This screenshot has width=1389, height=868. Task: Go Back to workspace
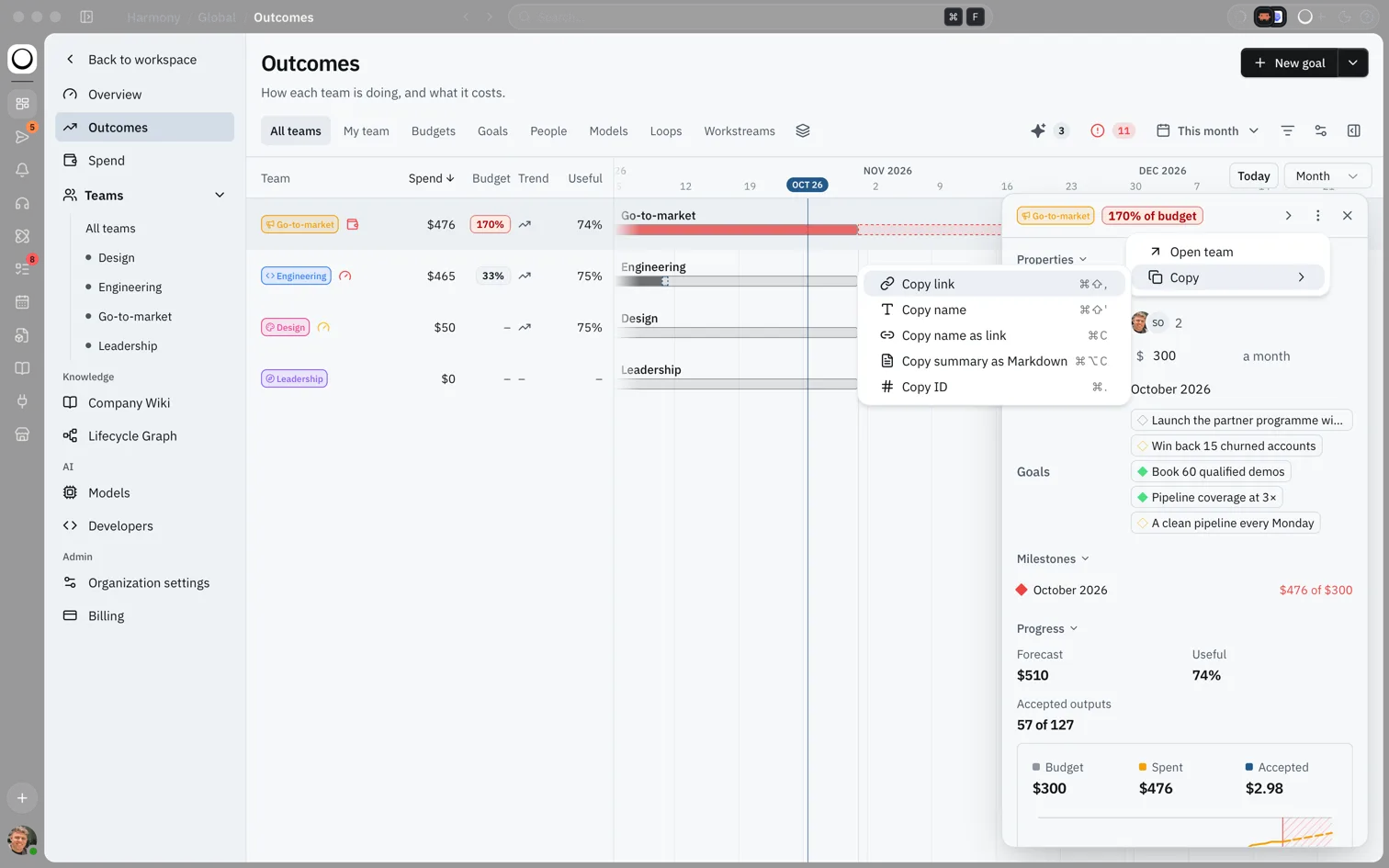click(141, 59)
